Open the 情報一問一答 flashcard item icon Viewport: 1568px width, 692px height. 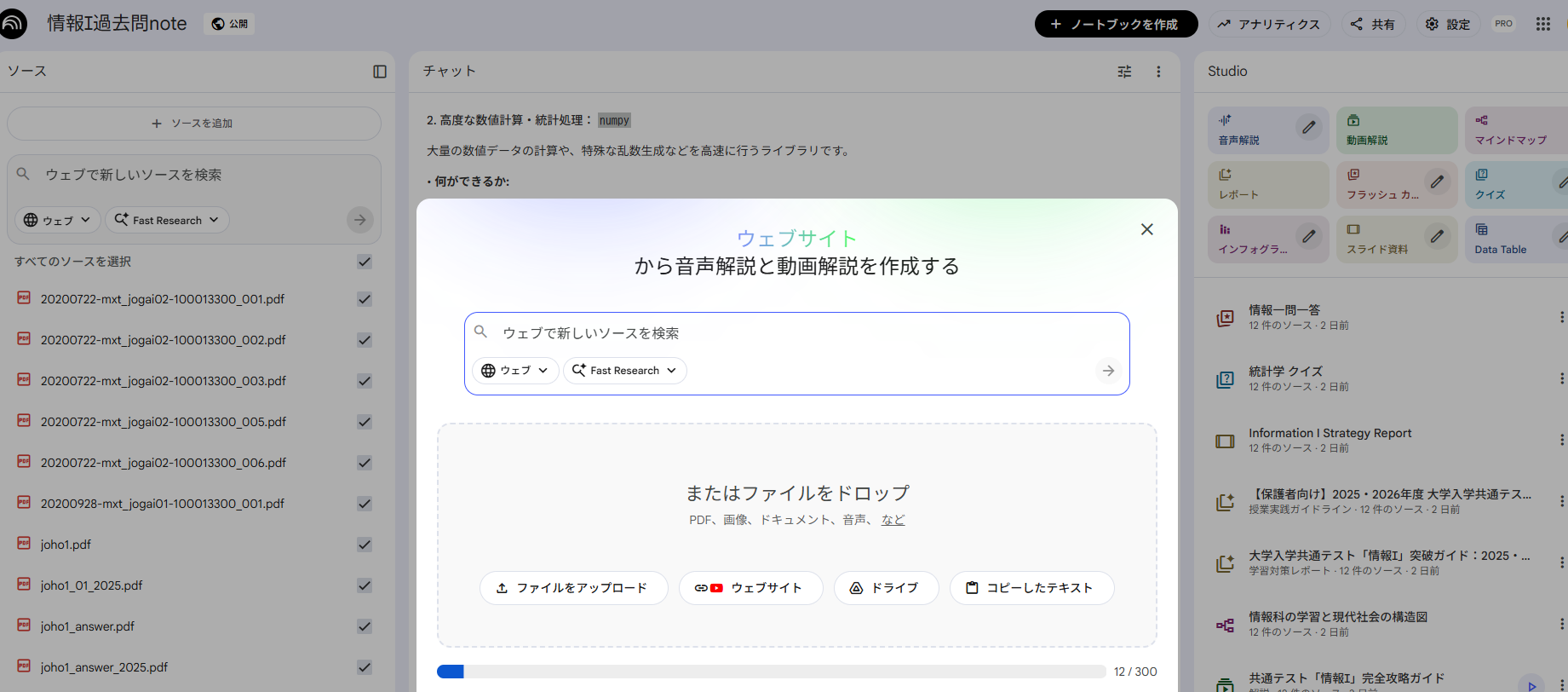point(1225,318)
